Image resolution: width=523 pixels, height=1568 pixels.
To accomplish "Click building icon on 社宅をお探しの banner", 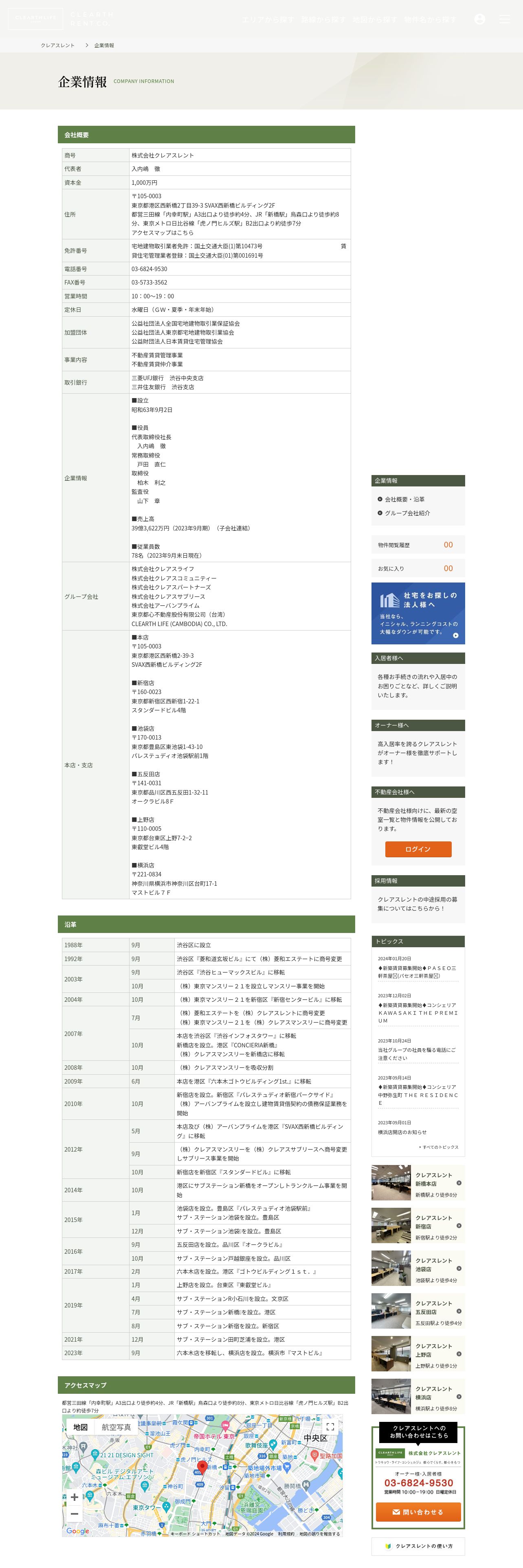I will pos(390,600).
